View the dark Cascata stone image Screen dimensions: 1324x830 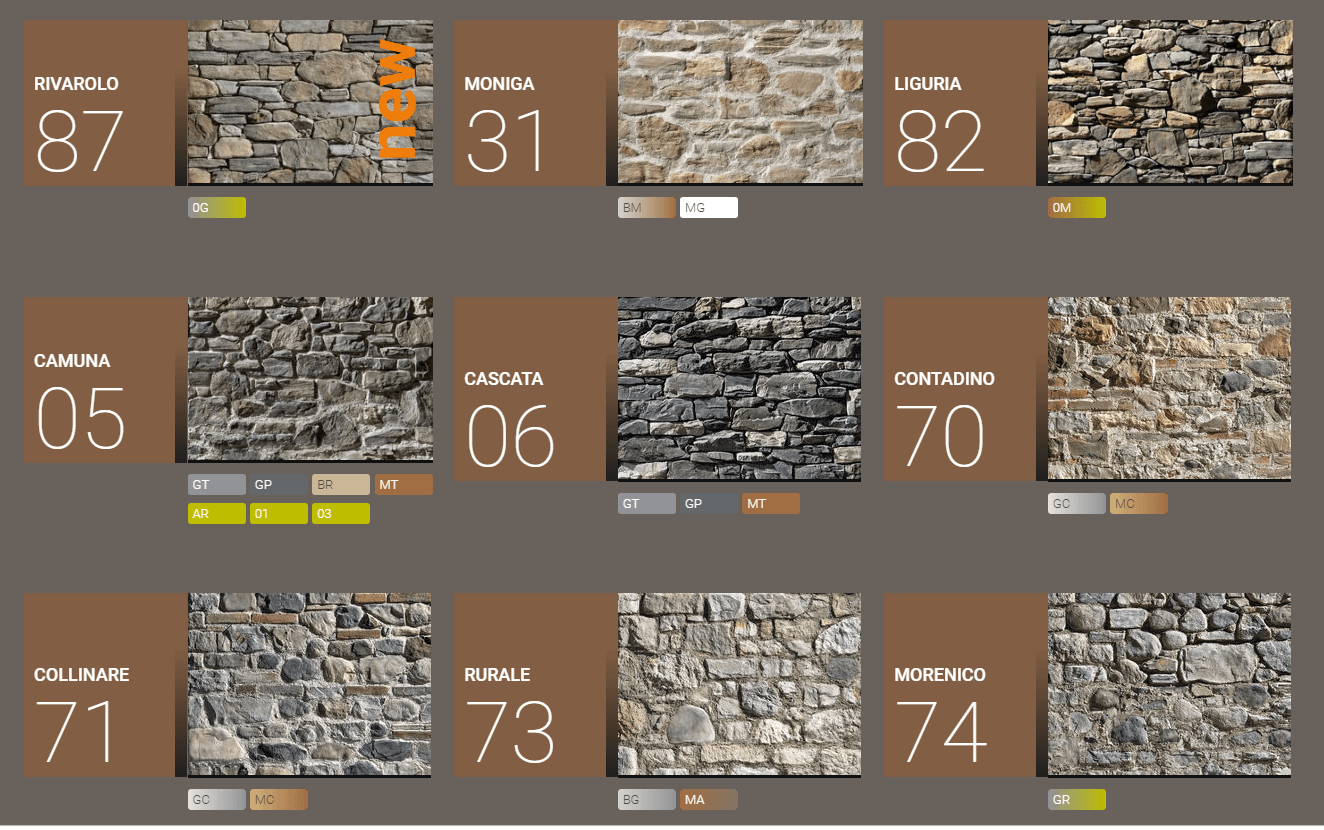coord(740,389)
